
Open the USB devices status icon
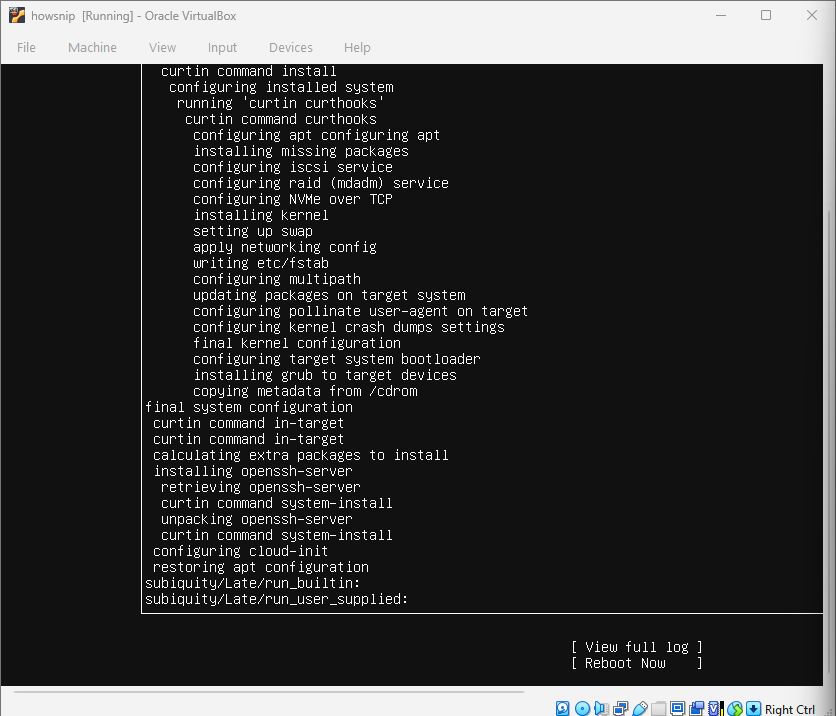(x=640, y=709)
